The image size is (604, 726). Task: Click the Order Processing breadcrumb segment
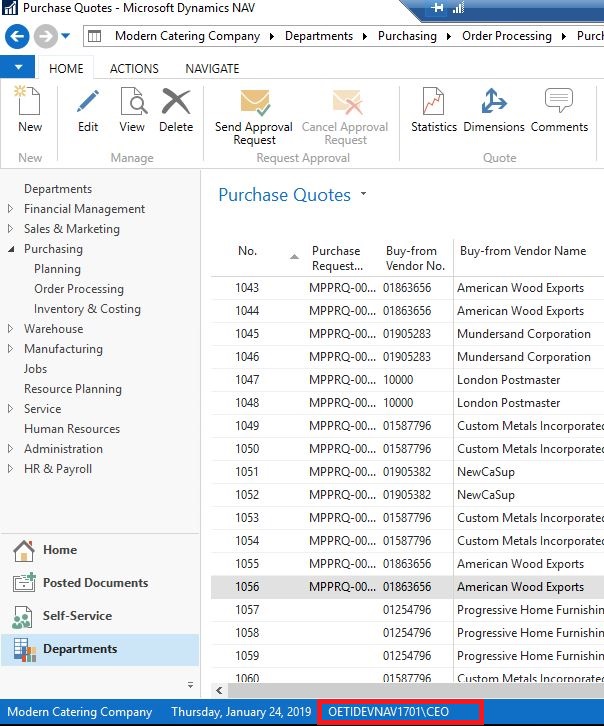507,36
